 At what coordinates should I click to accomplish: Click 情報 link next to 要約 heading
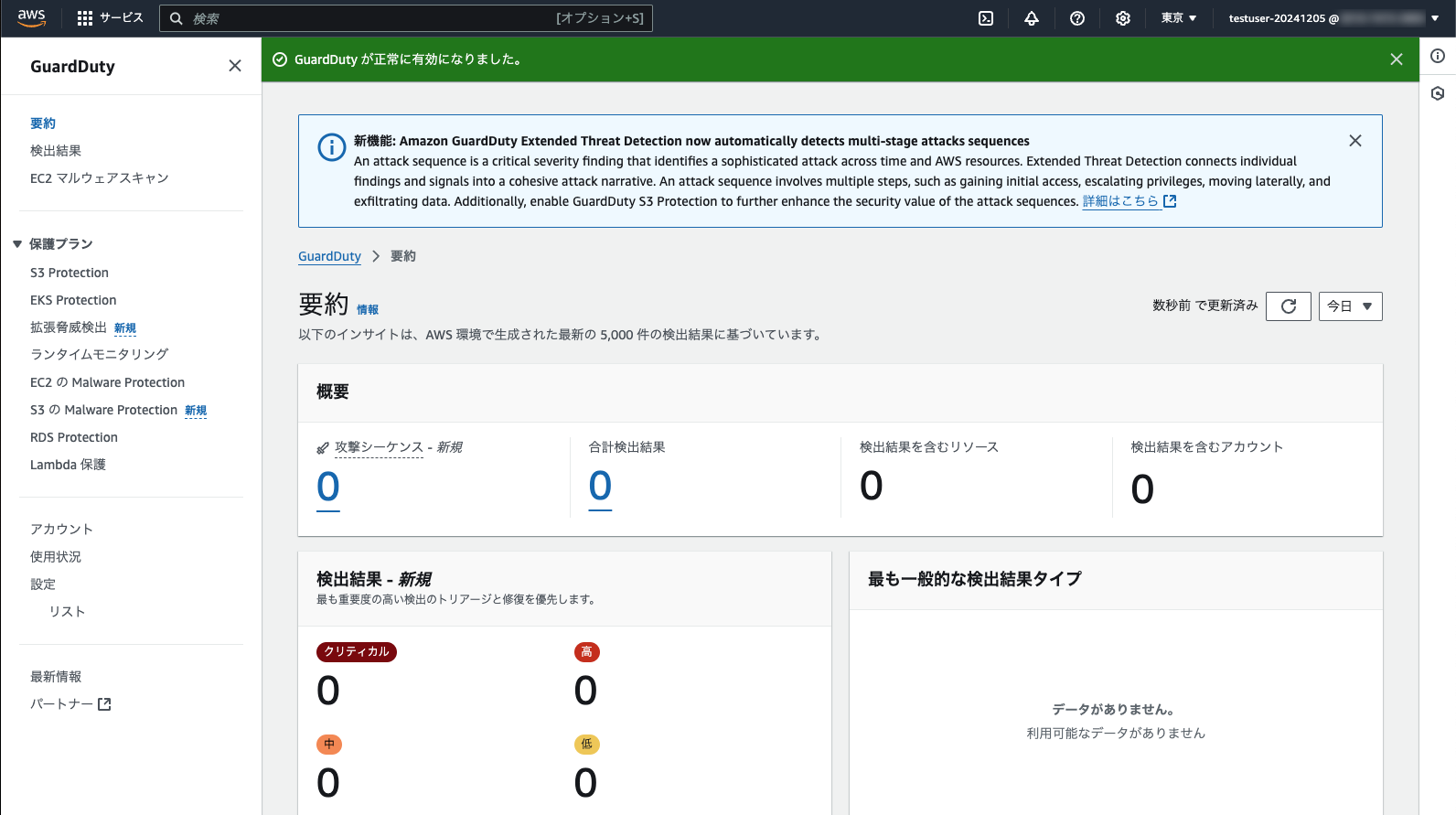pos(368,310)
